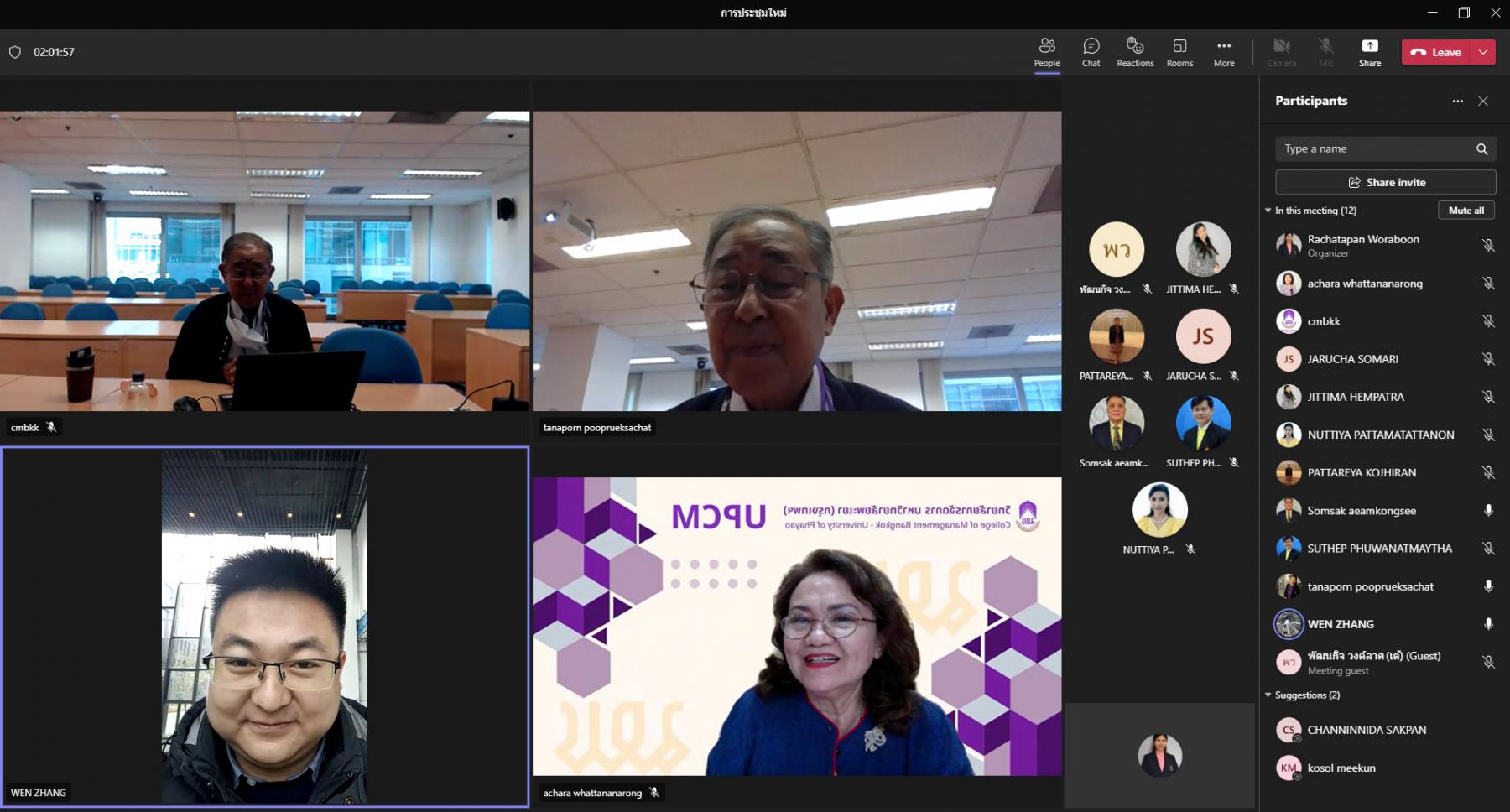Viewport: 1510px width, 812px height.
Task: Minimize the meeting window
Action: click(1432, 13)
